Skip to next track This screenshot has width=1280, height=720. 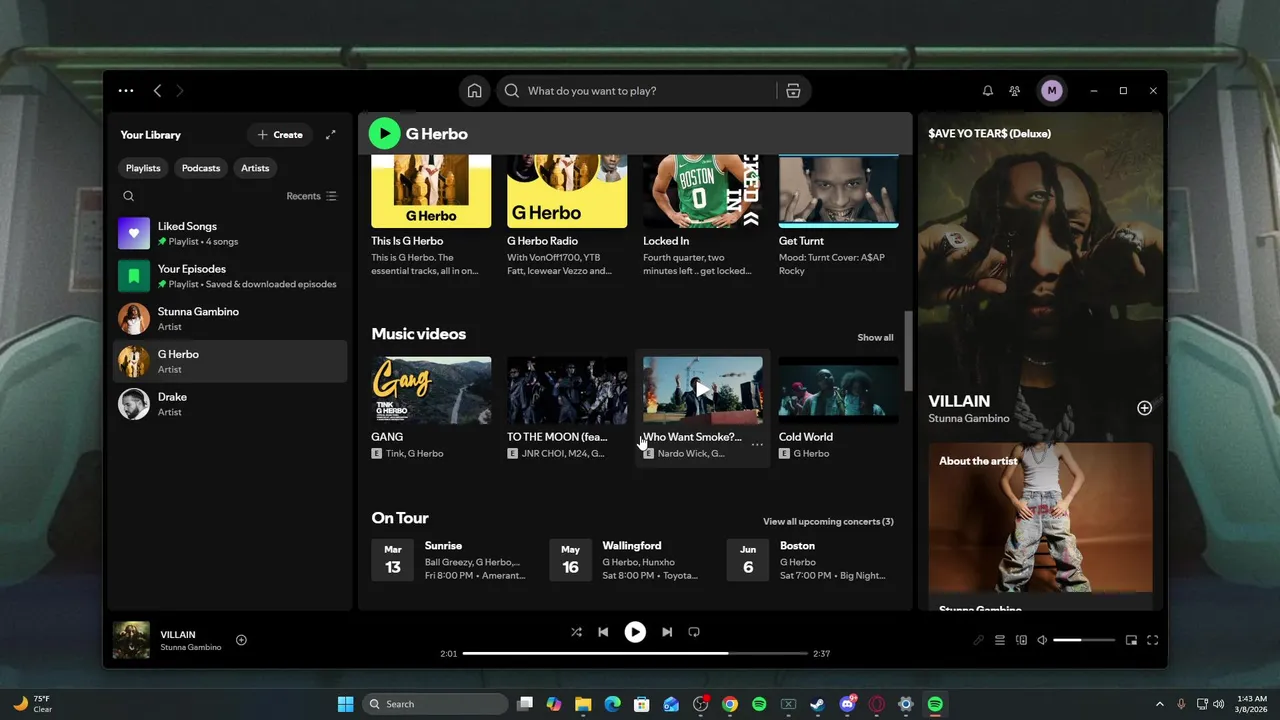667,632
